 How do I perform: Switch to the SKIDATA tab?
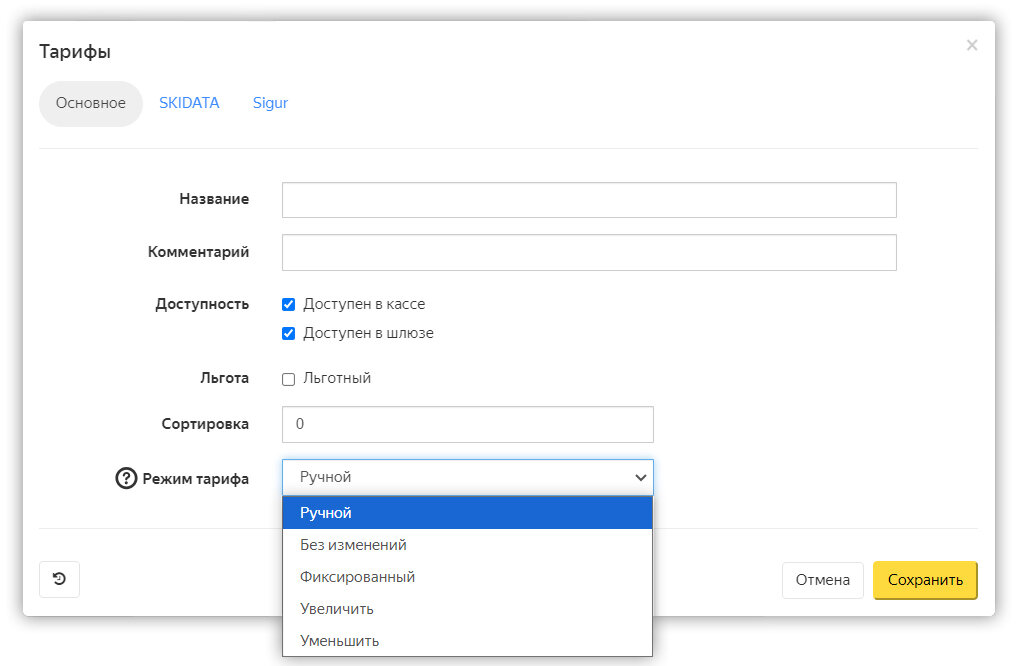[x=189, y=103]
